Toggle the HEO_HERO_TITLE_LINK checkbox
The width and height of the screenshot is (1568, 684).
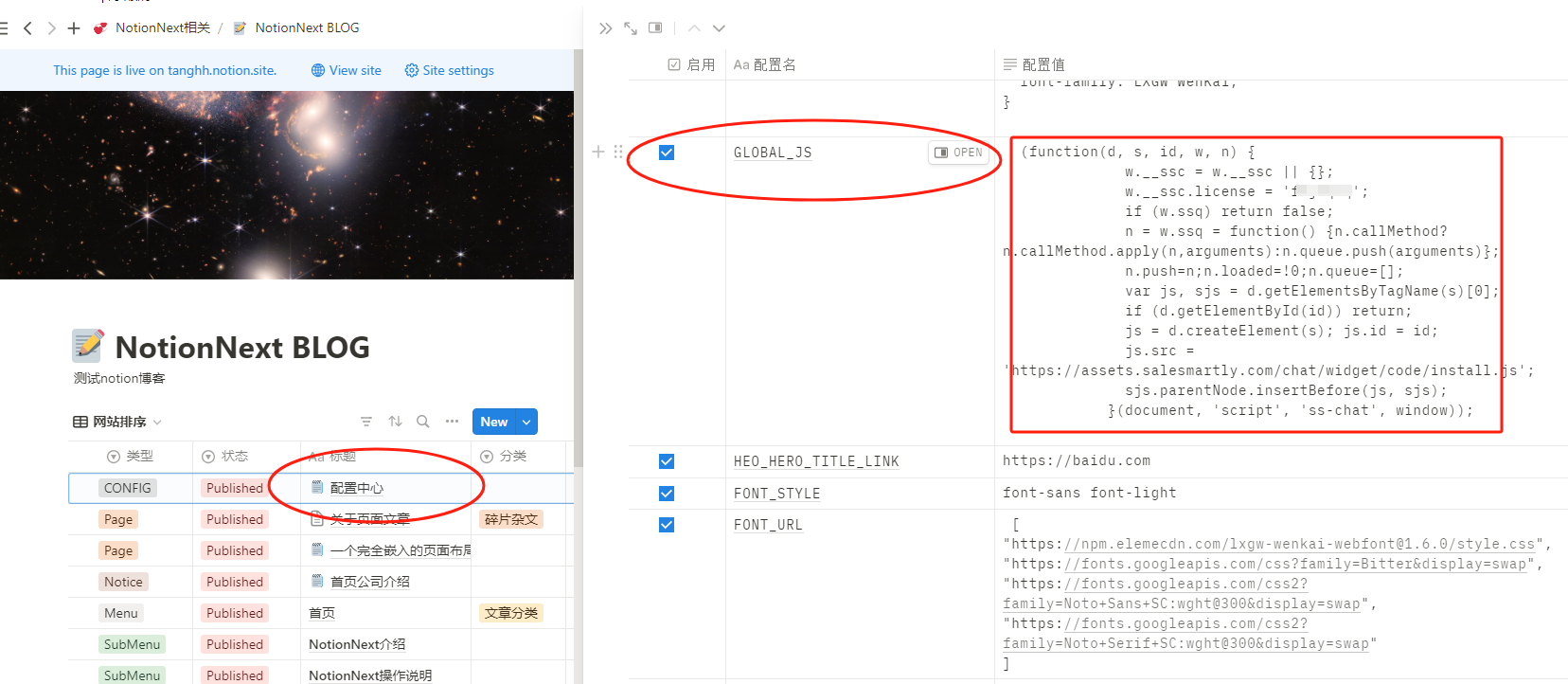click(x=667, y=461)
